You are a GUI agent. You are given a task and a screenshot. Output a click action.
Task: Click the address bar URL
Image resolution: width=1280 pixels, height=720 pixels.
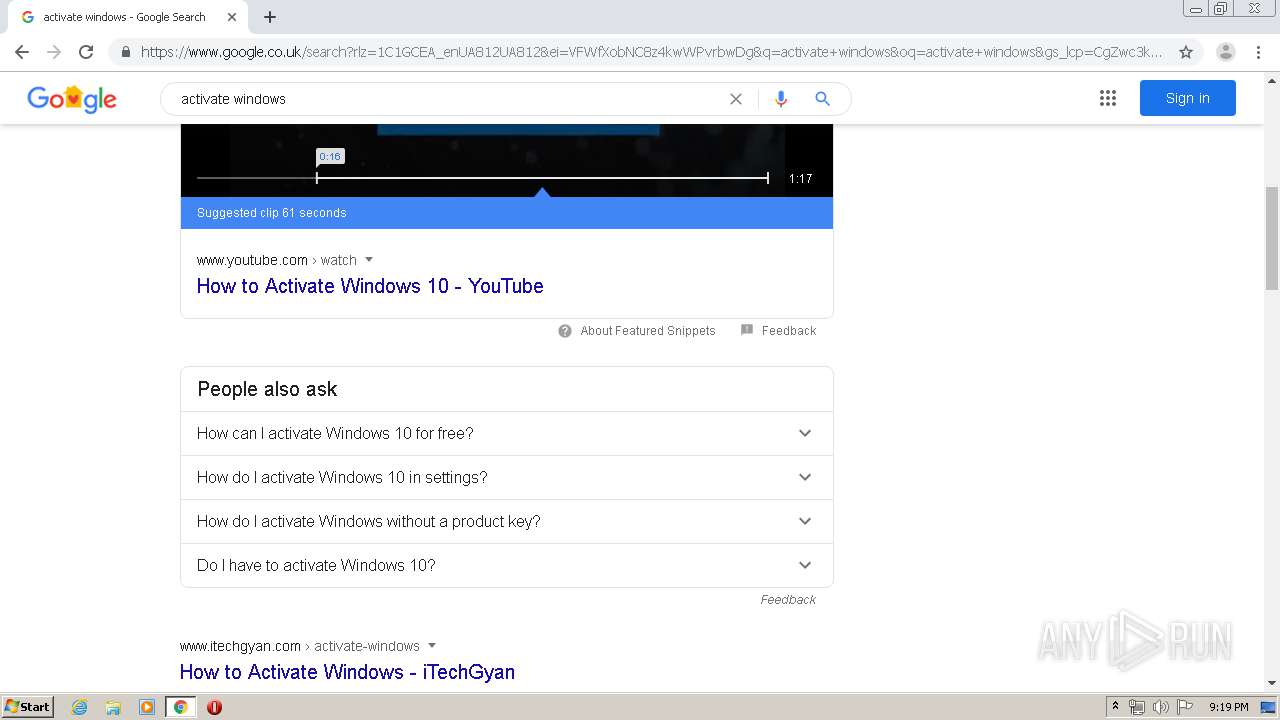coord(651,52)
